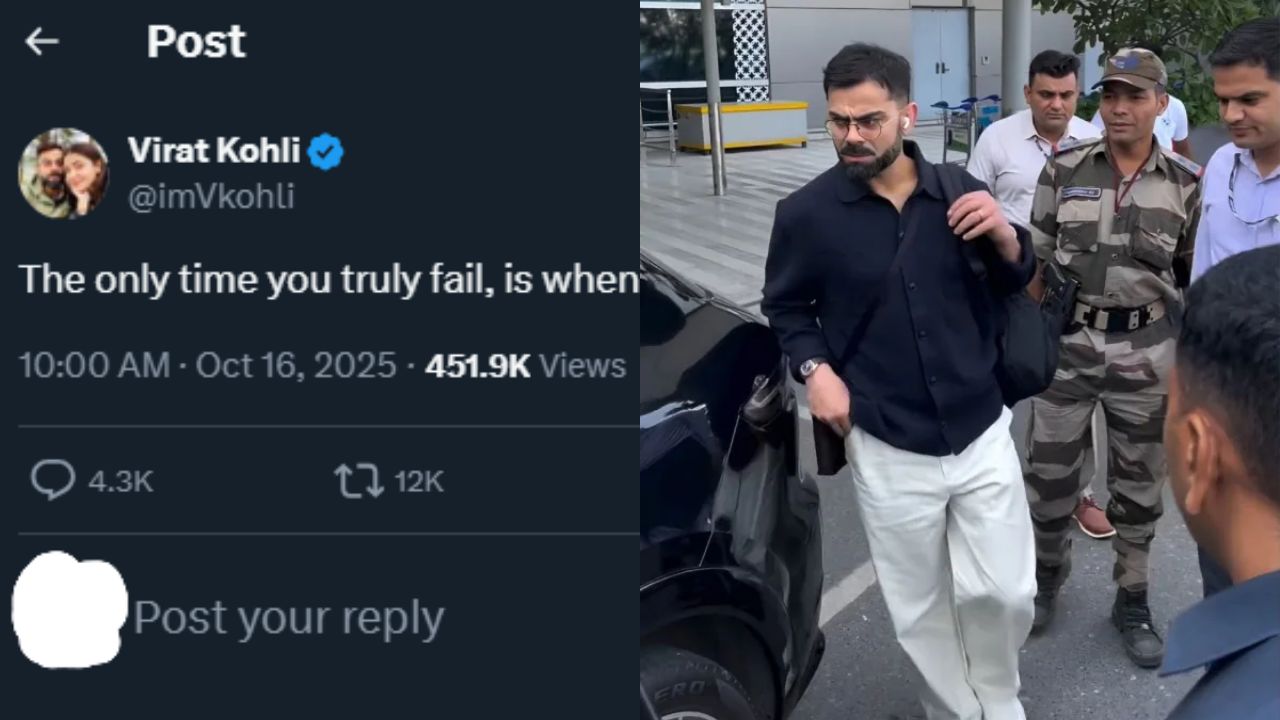Click the reply speech bubble icon
This screenshot has width=1280, height=720.
tap(52, 480)
